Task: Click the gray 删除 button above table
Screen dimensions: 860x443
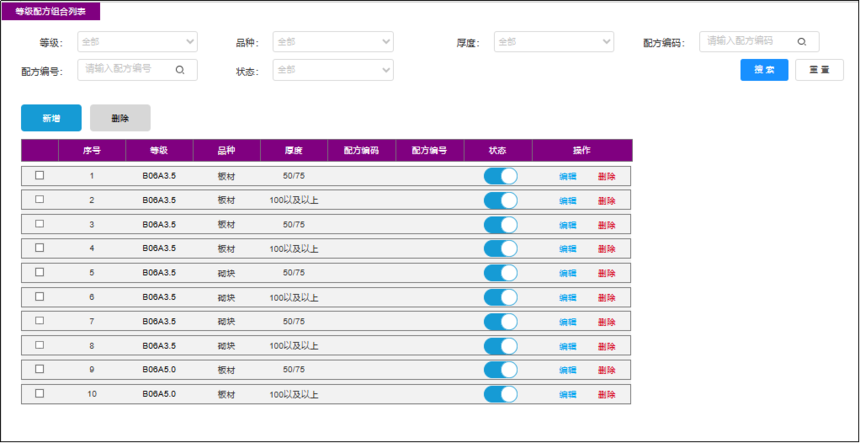Action: pyautogui.click(x=120, y=118)
